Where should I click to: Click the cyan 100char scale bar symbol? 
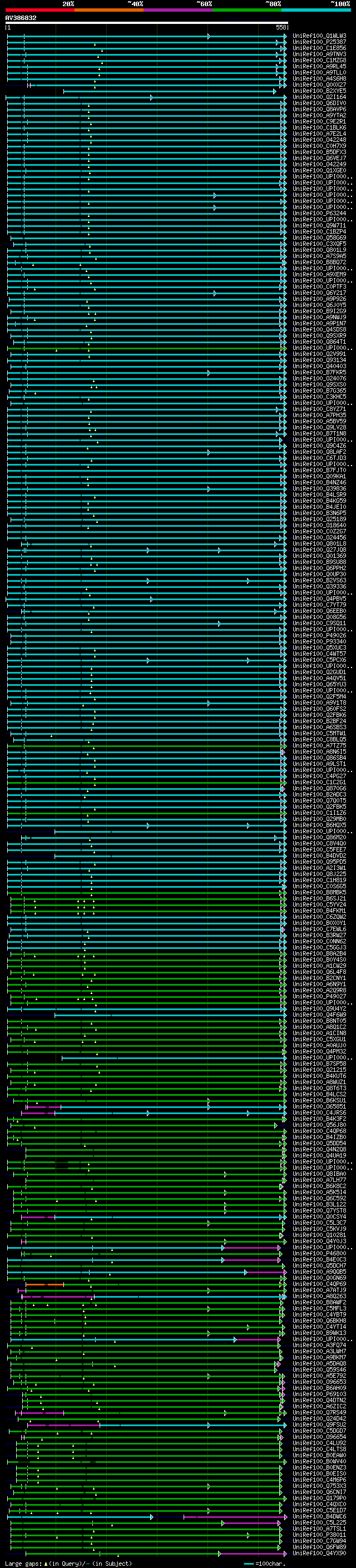pyautogui.click(x=248, y=1564)
